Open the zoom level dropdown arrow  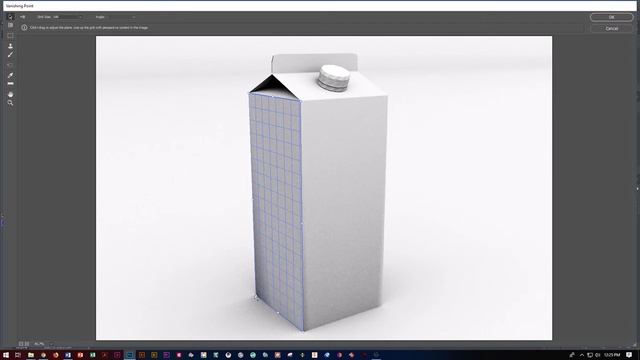pos(51,344)
